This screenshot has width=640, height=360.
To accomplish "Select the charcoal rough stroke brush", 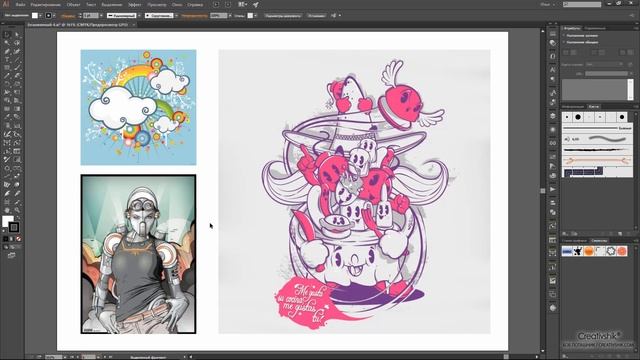I will click(x=597, y=150).
